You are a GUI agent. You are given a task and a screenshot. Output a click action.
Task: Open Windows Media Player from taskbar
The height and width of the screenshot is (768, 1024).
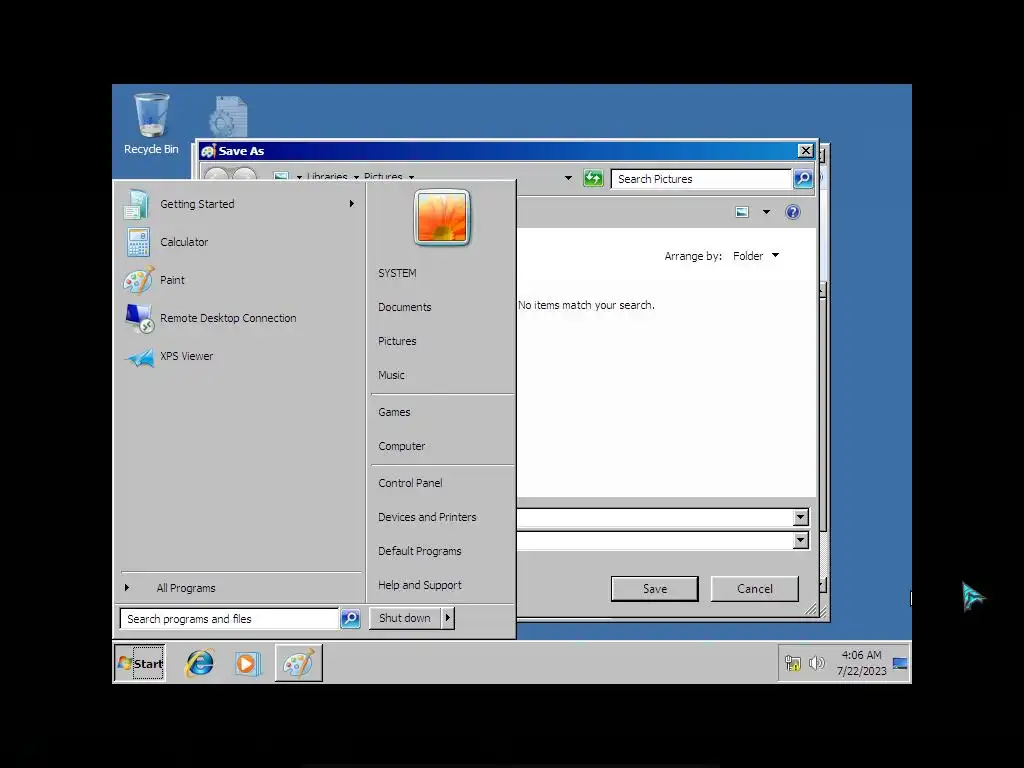click(248, 664)
